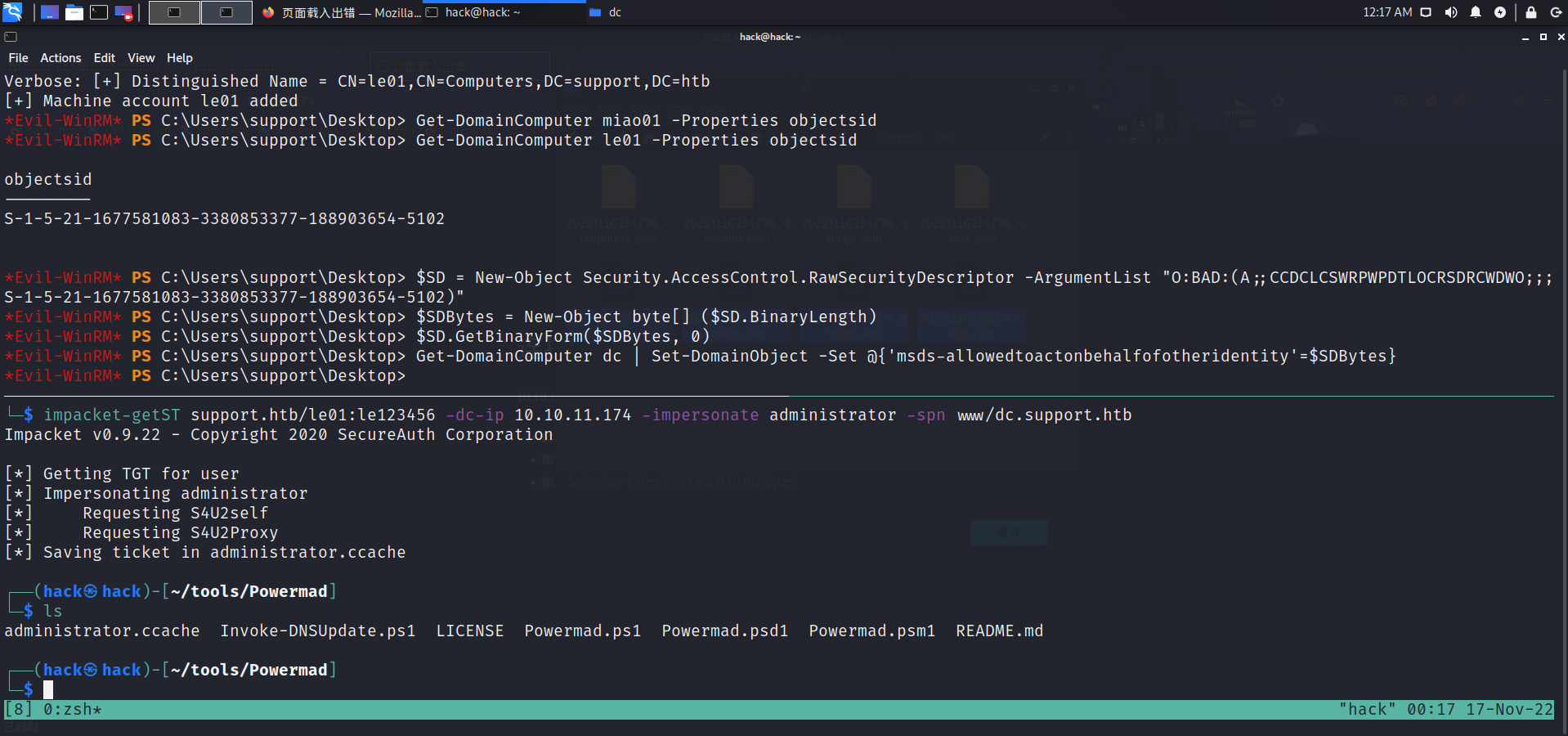The image size is (1568, 736).
Task: Click Invoke-DNSUpdate.ps1 in ls output
Action: tap(318, 631)
